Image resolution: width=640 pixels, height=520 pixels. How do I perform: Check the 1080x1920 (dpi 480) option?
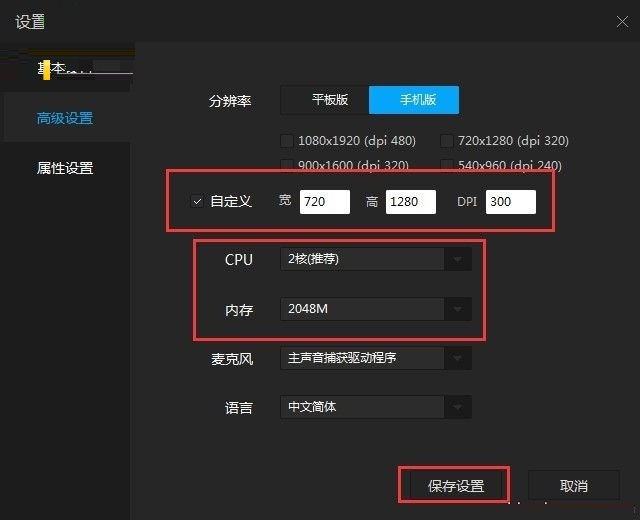pyautogui.click(x=287, y=141)
